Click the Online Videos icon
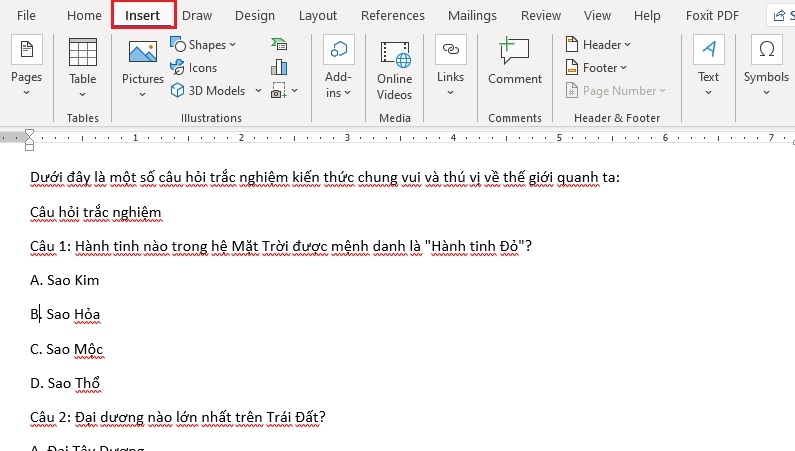Viewport: 795px width, 451px height. 395,55
